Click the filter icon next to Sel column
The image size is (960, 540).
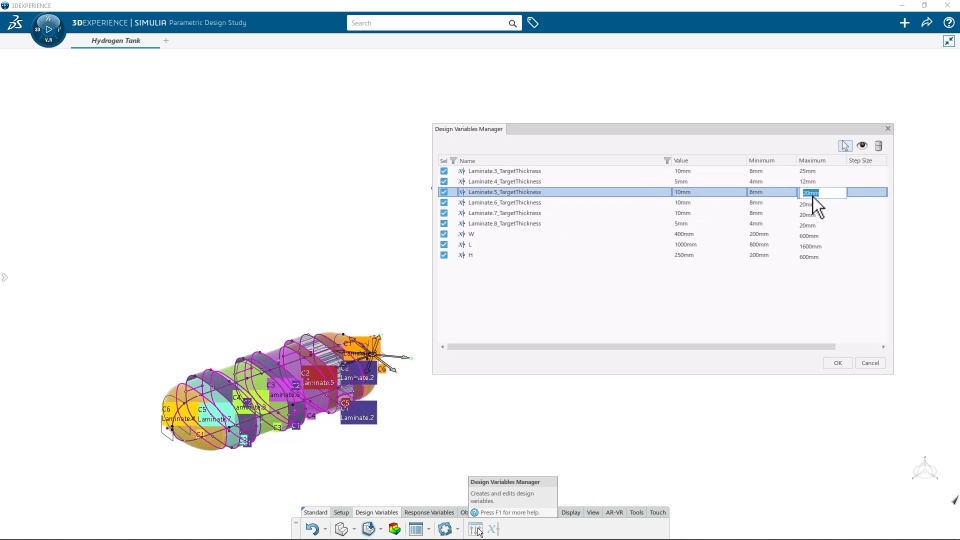(454, 160)
